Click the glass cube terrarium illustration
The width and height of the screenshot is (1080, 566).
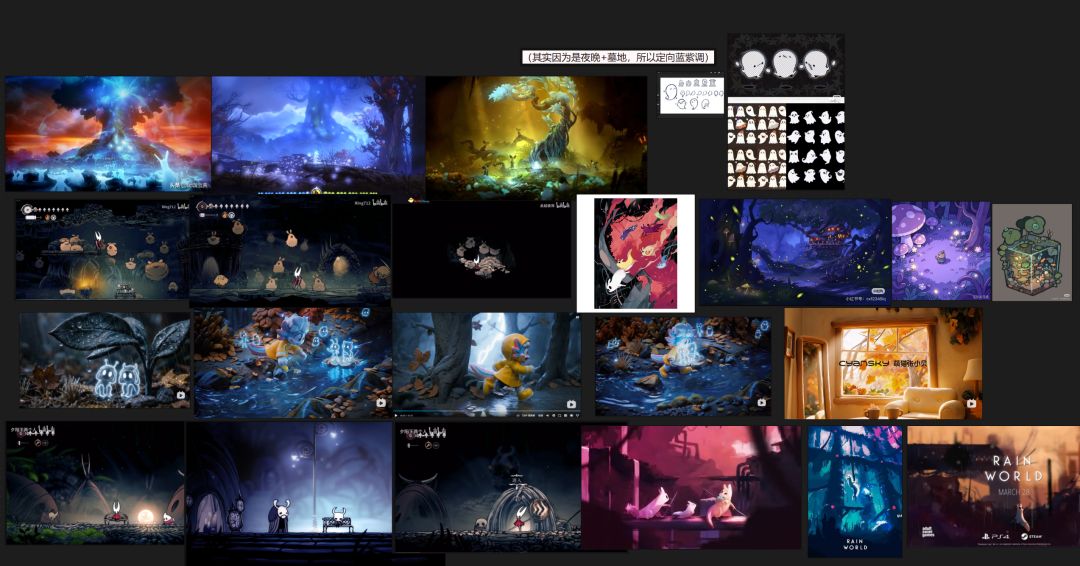(1032, 252)
